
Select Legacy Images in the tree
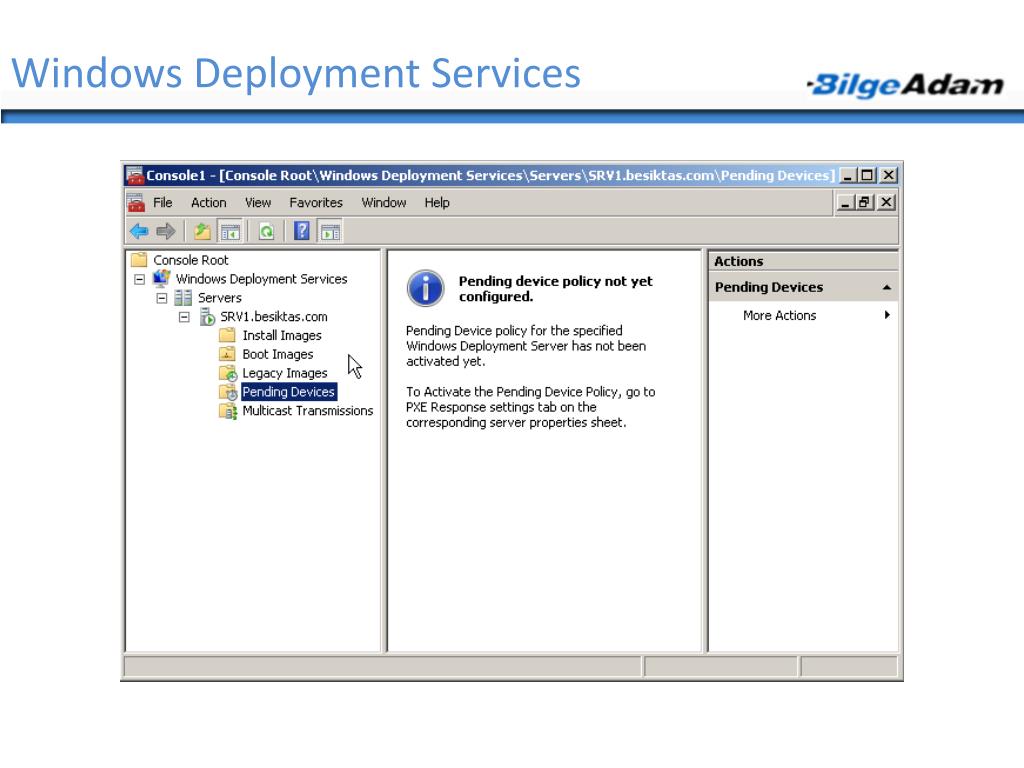[285, 373]
